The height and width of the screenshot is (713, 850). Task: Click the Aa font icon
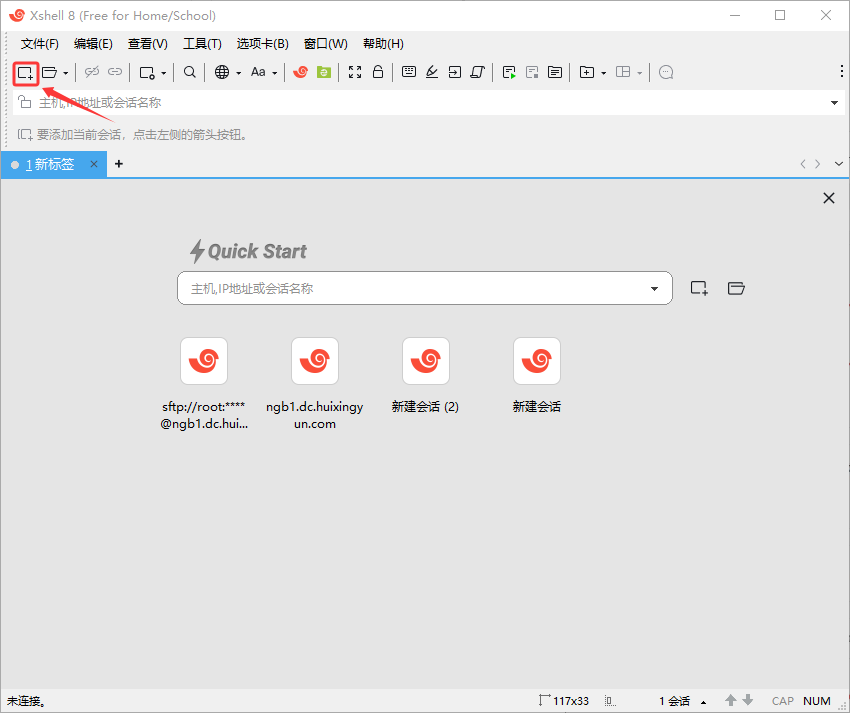[x=258, y=72]
